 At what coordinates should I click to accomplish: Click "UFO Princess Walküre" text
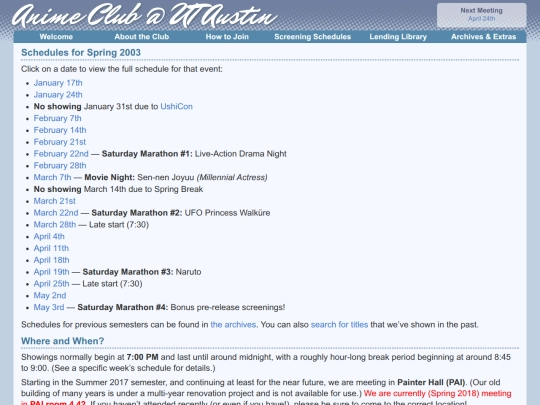click(x=227, y=213)
